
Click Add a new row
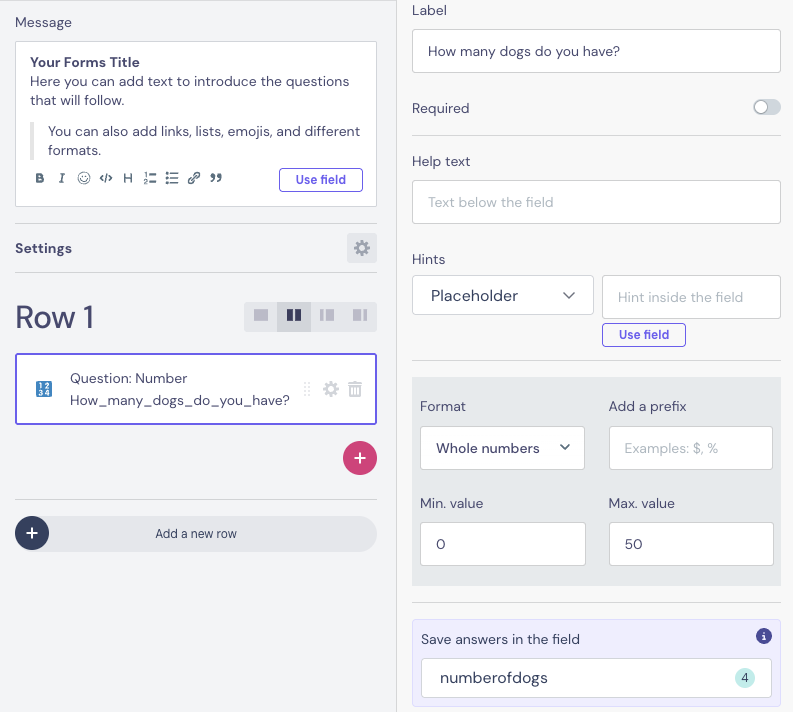(196, 534)
